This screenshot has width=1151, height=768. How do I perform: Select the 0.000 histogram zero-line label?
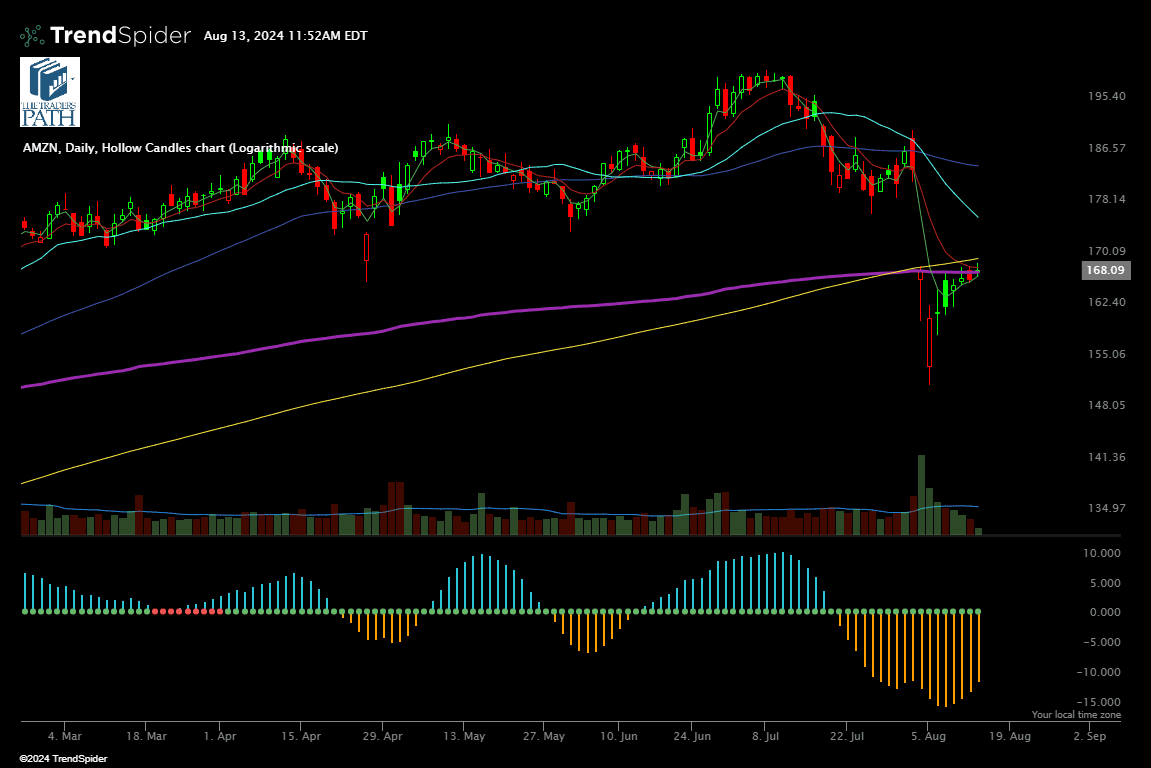1106,612
